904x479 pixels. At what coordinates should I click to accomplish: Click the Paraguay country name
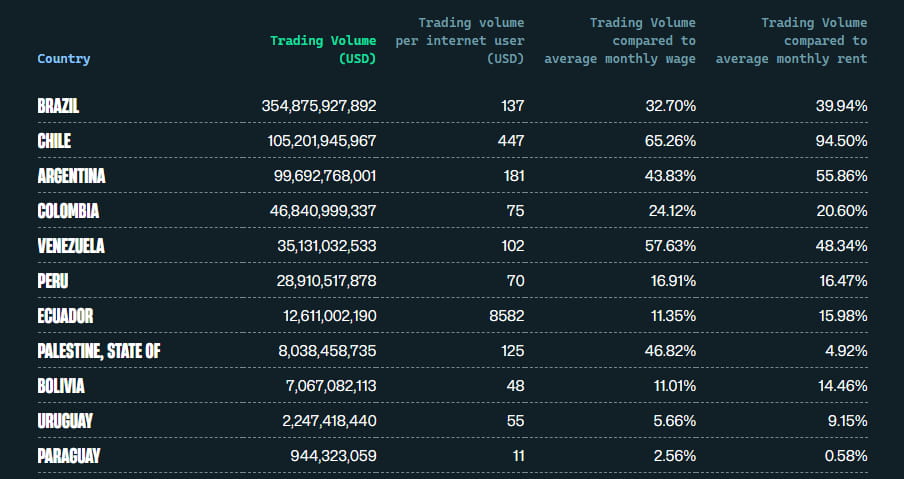click(69, 456)
